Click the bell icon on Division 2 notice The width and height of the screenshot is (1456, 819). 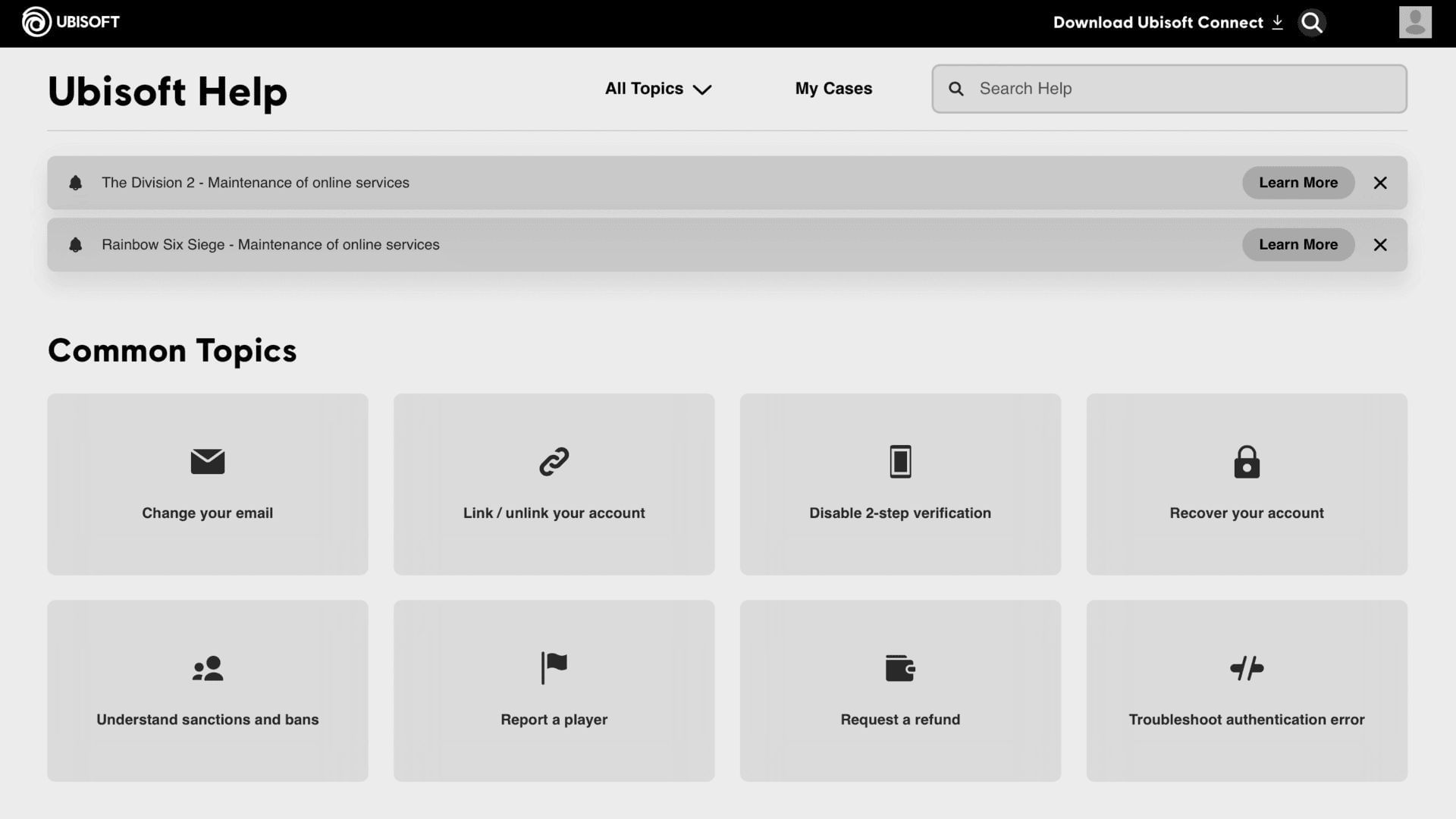(x=75, y=183)
